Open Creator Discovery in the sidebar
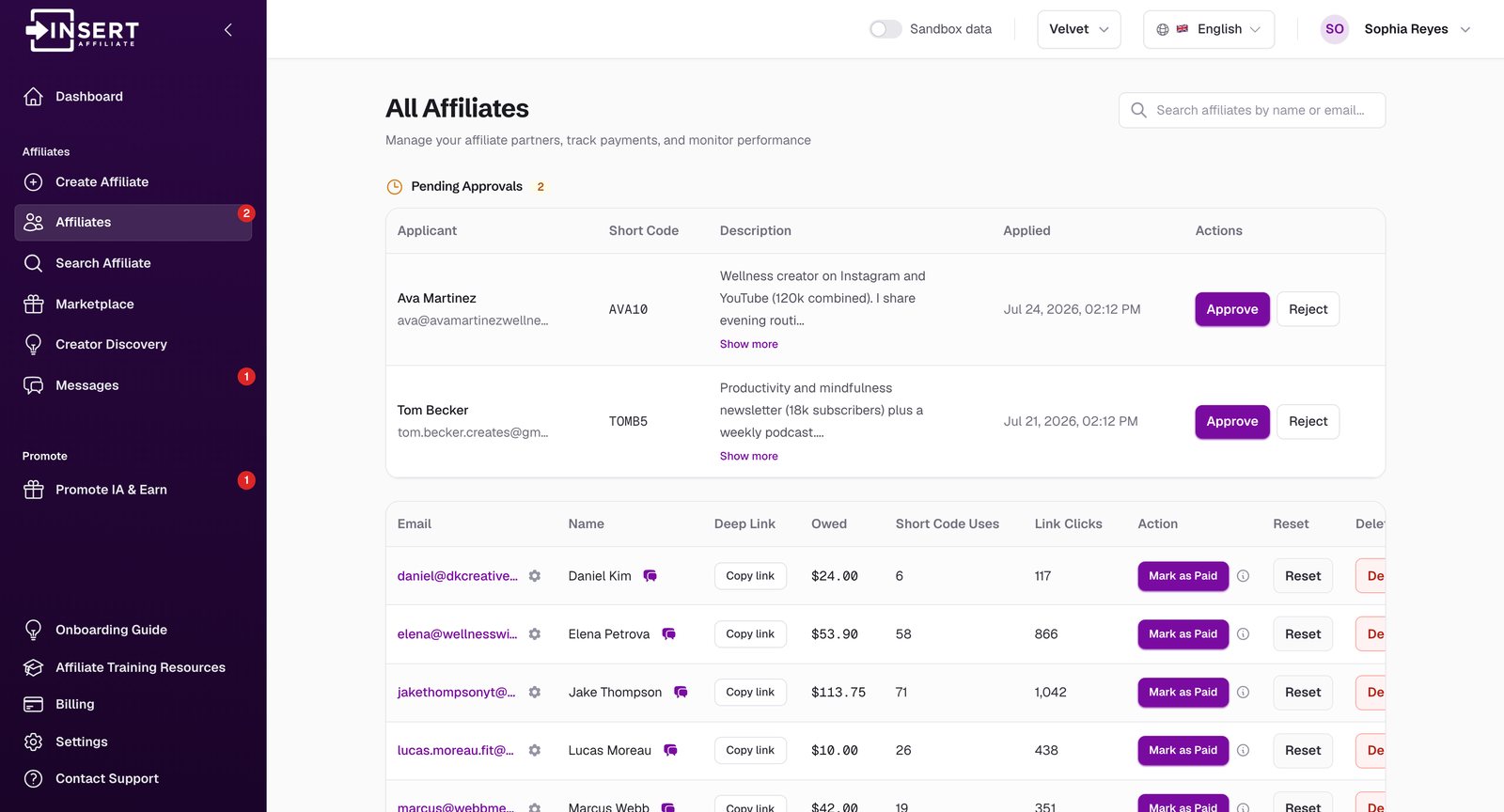Screen dimensions: 1504x812 tap(133, 345)
